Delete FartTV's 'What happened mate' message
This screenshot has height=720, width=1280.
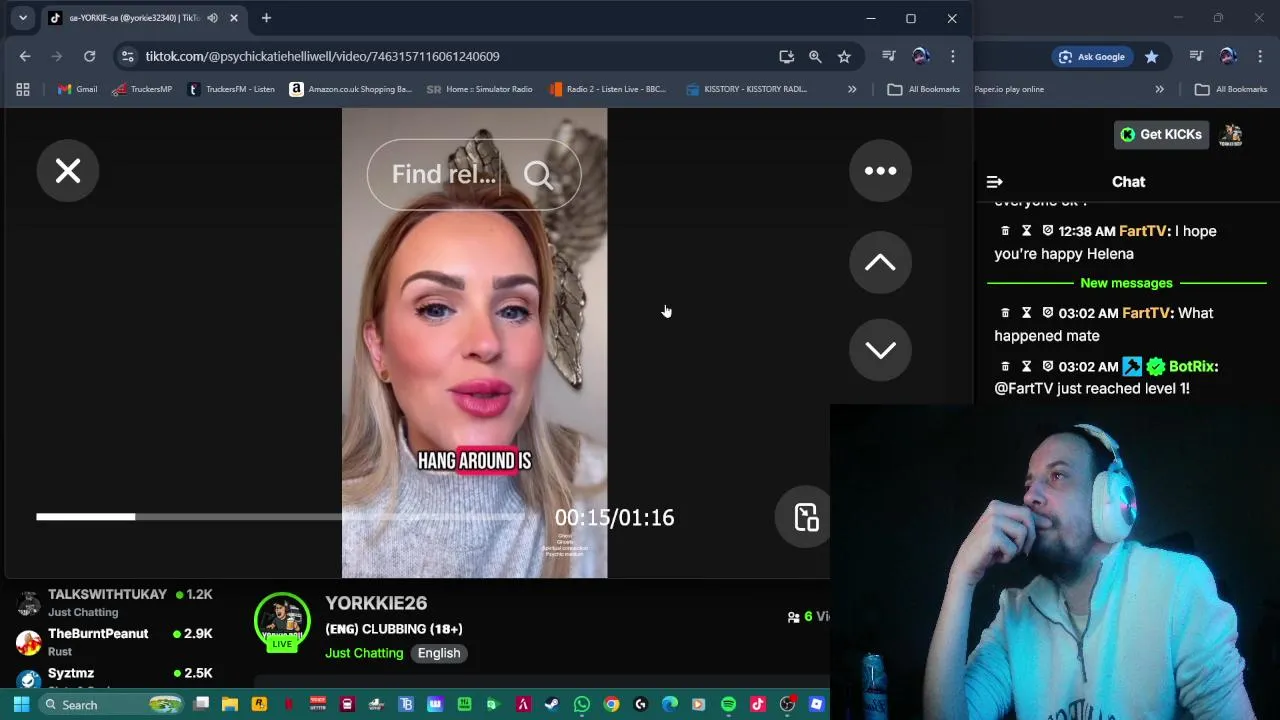[1005, 313]
